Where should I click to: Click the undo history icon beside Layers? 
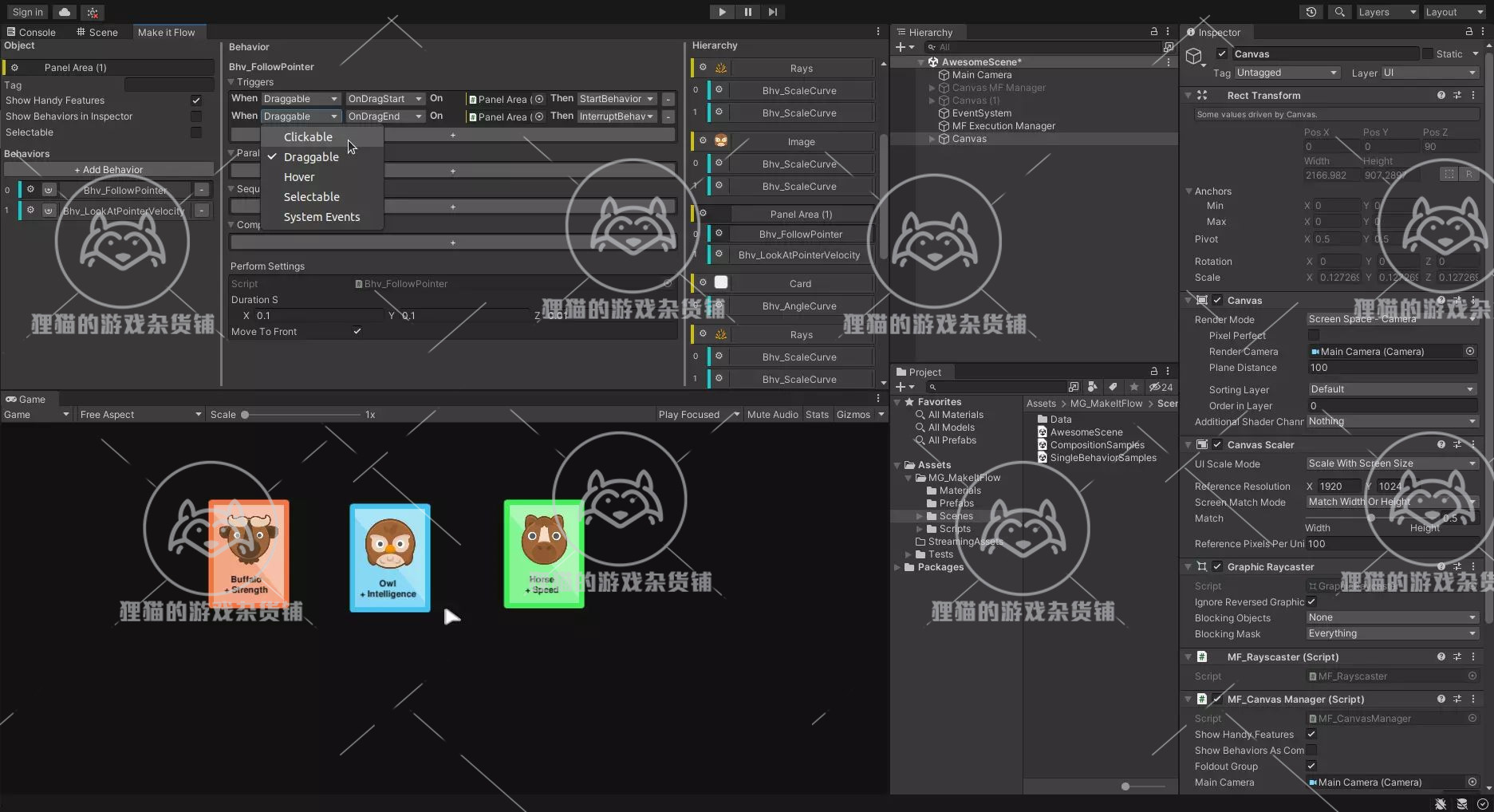[1310, 11]
